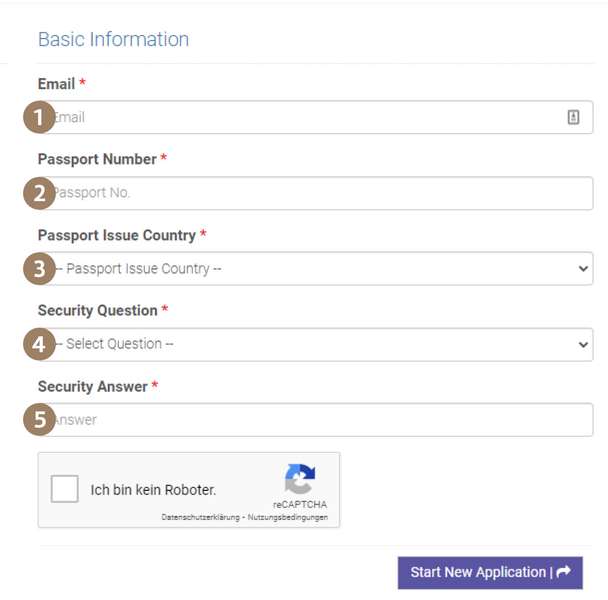
Task: Expand the Select Question dropdown
Action: pyautogui.click(x=320, y=344)
